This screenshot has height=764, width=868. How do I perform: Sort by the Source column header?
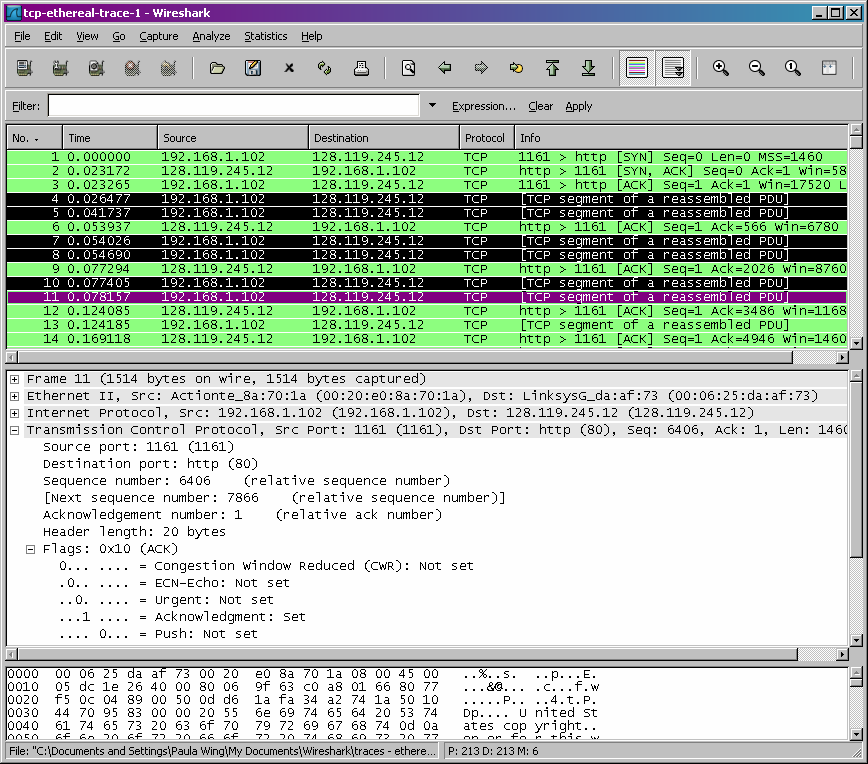click(232, 138)
